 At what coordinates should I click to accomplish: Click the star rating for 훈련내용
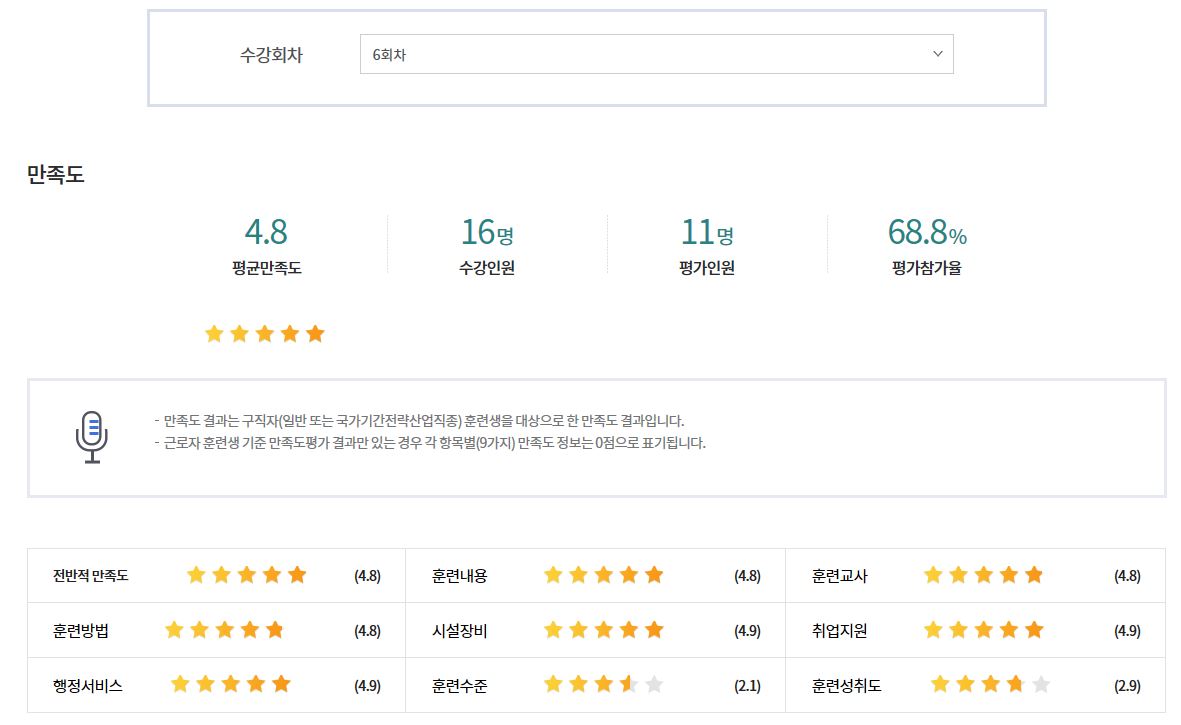click(603, 575)
